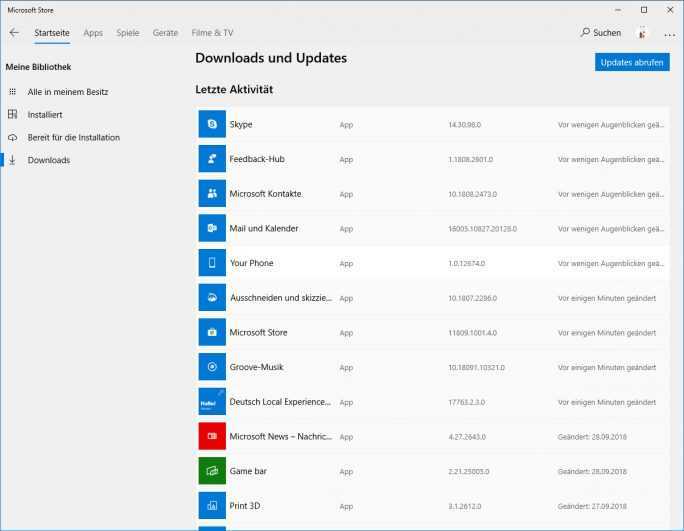This screenshot has height=531, width=684.
Task: Click the Microsoft Kontakte app name
Action: (266, 193)
